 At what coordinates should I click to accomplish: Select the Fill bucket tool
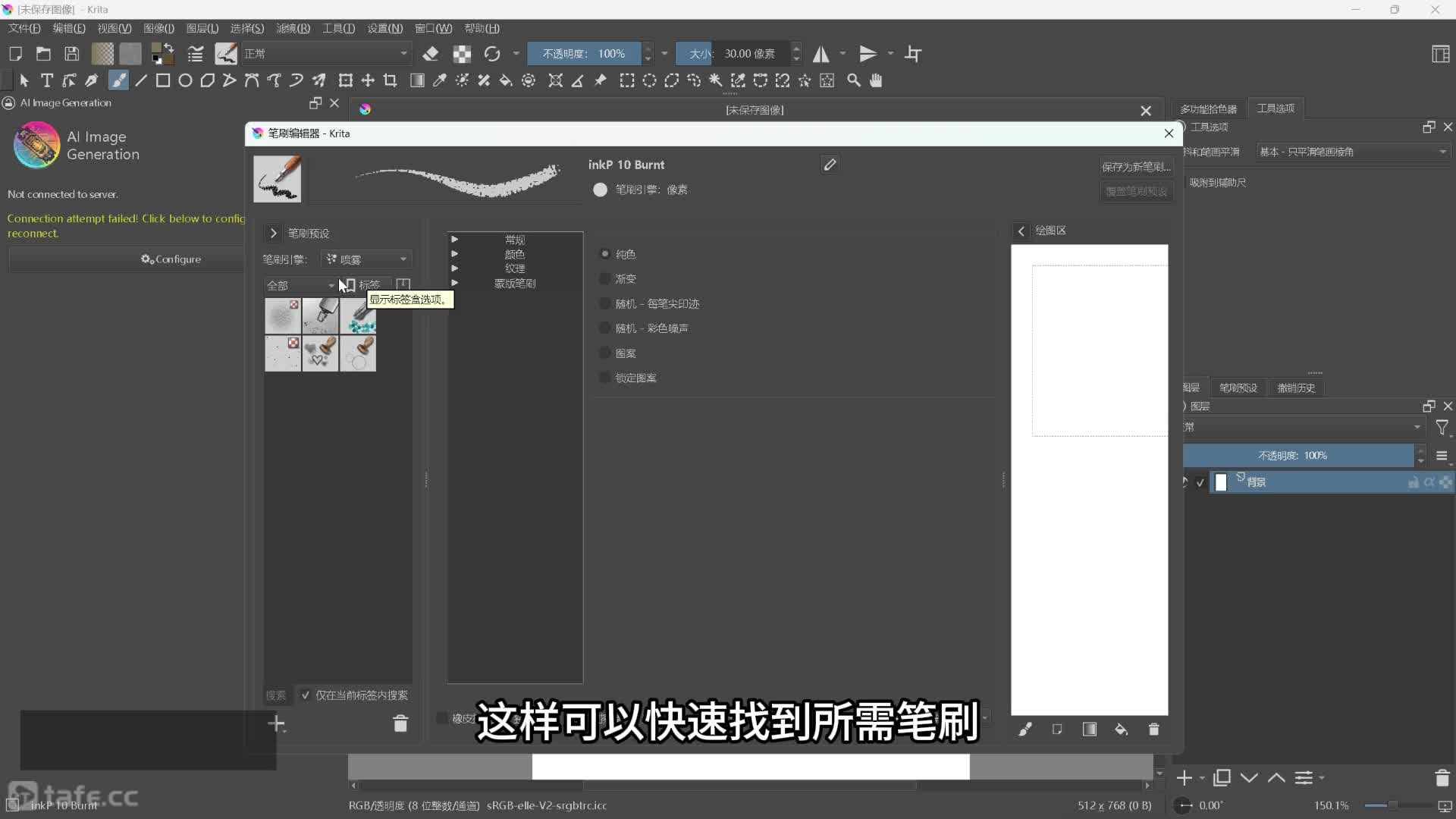click(506, 80)
